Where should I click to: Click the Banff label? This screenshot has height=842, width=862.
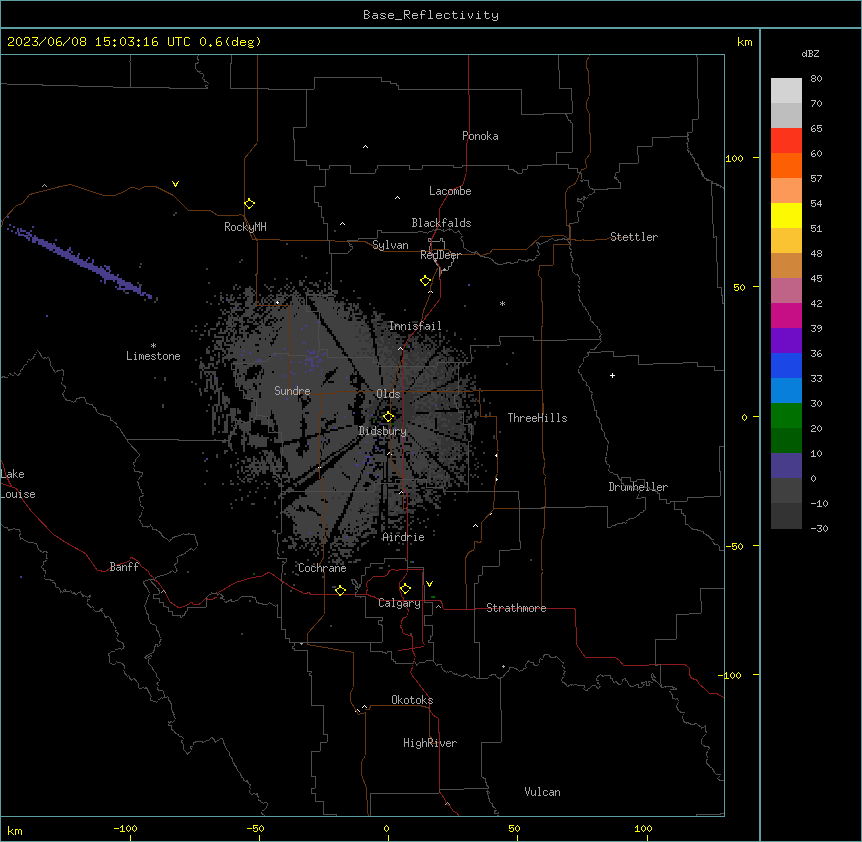pos(124,567)
